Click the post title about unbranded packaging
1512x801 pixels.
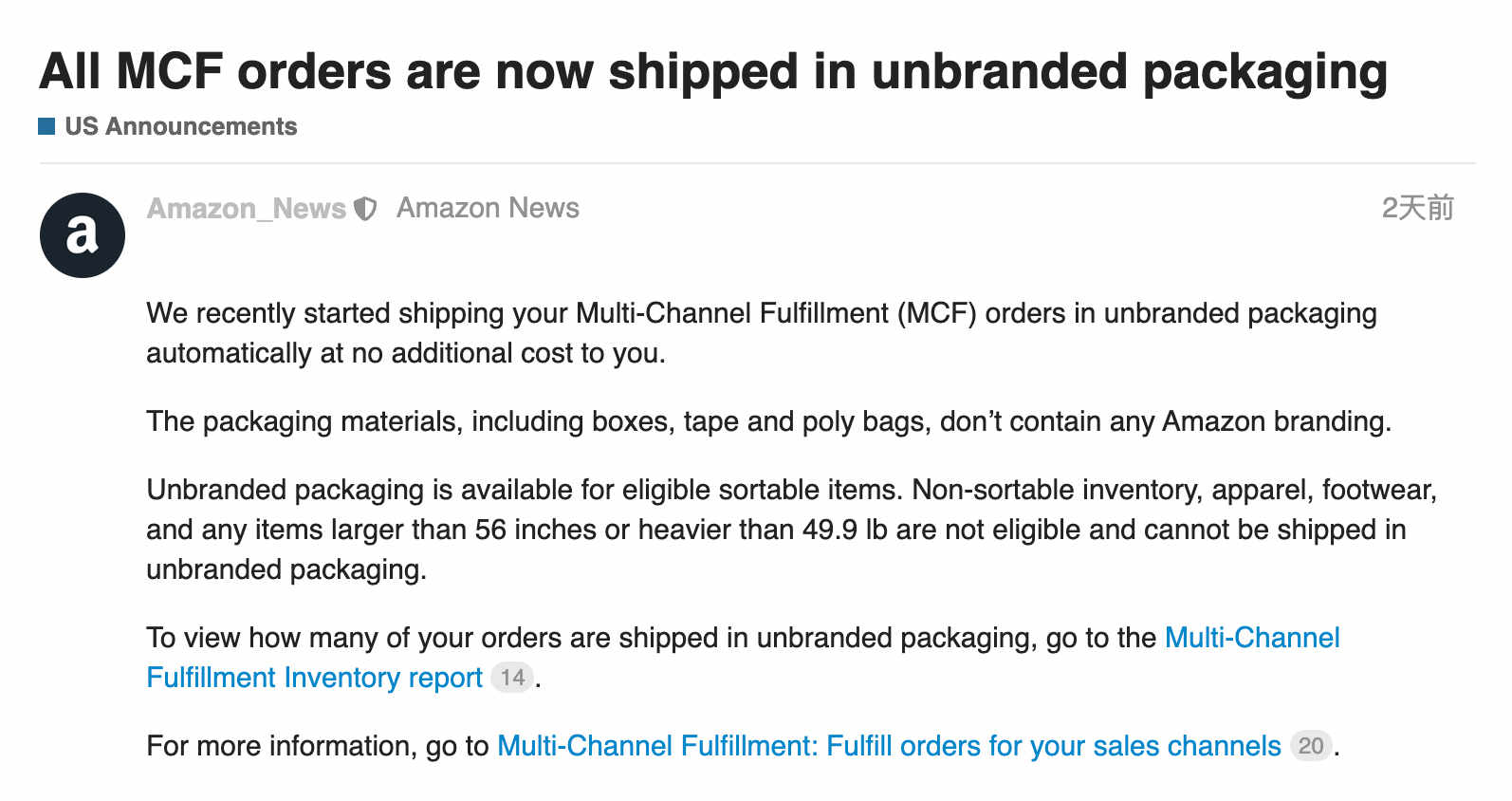713,71
